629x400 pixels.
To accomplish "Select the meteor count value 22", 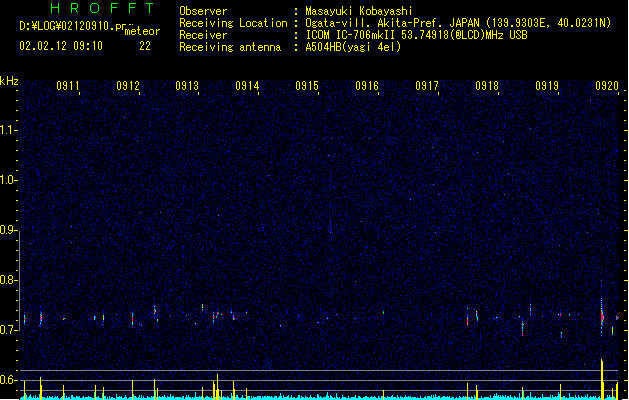I will click(145, 46).
